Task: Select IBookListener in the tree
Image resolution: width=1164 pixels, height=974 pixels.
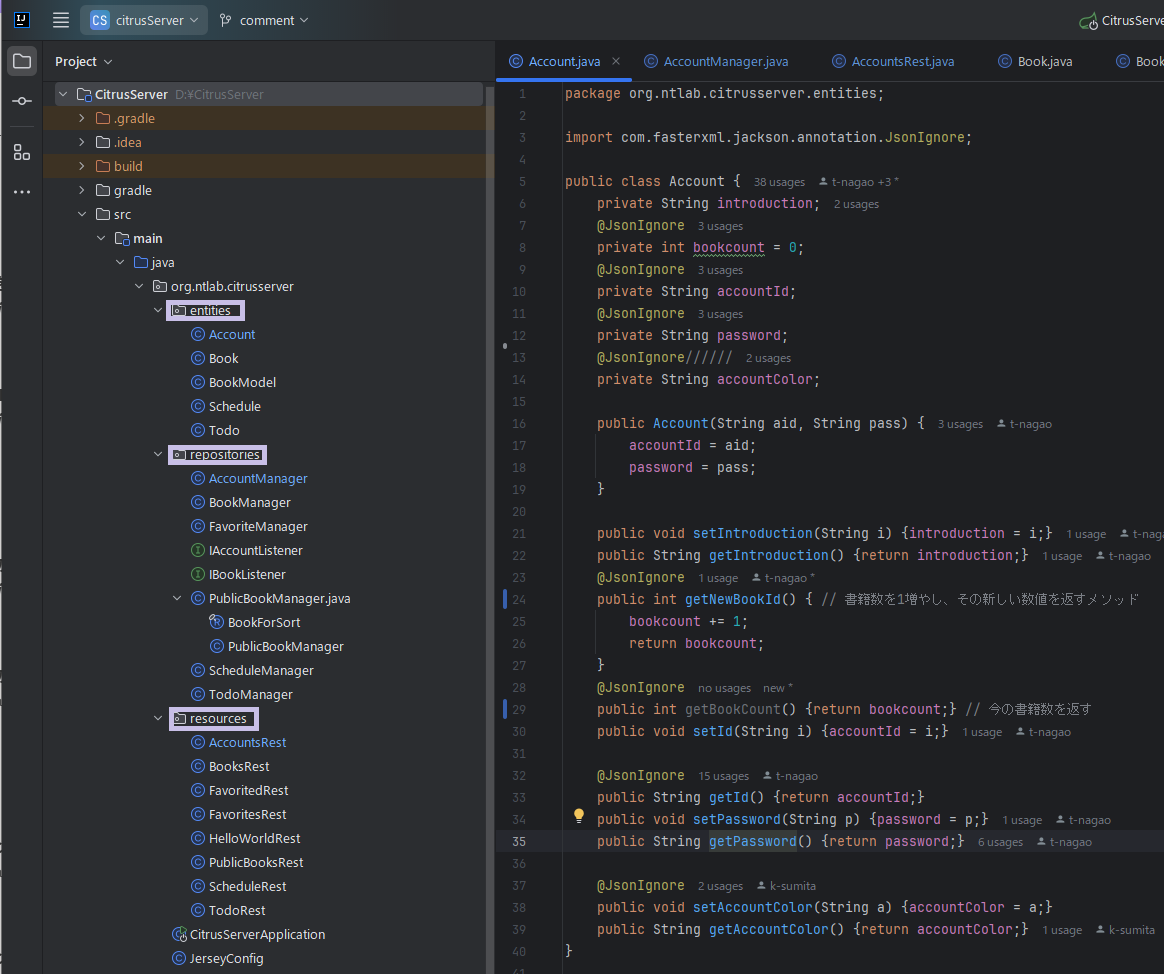Action: (246, 575)
